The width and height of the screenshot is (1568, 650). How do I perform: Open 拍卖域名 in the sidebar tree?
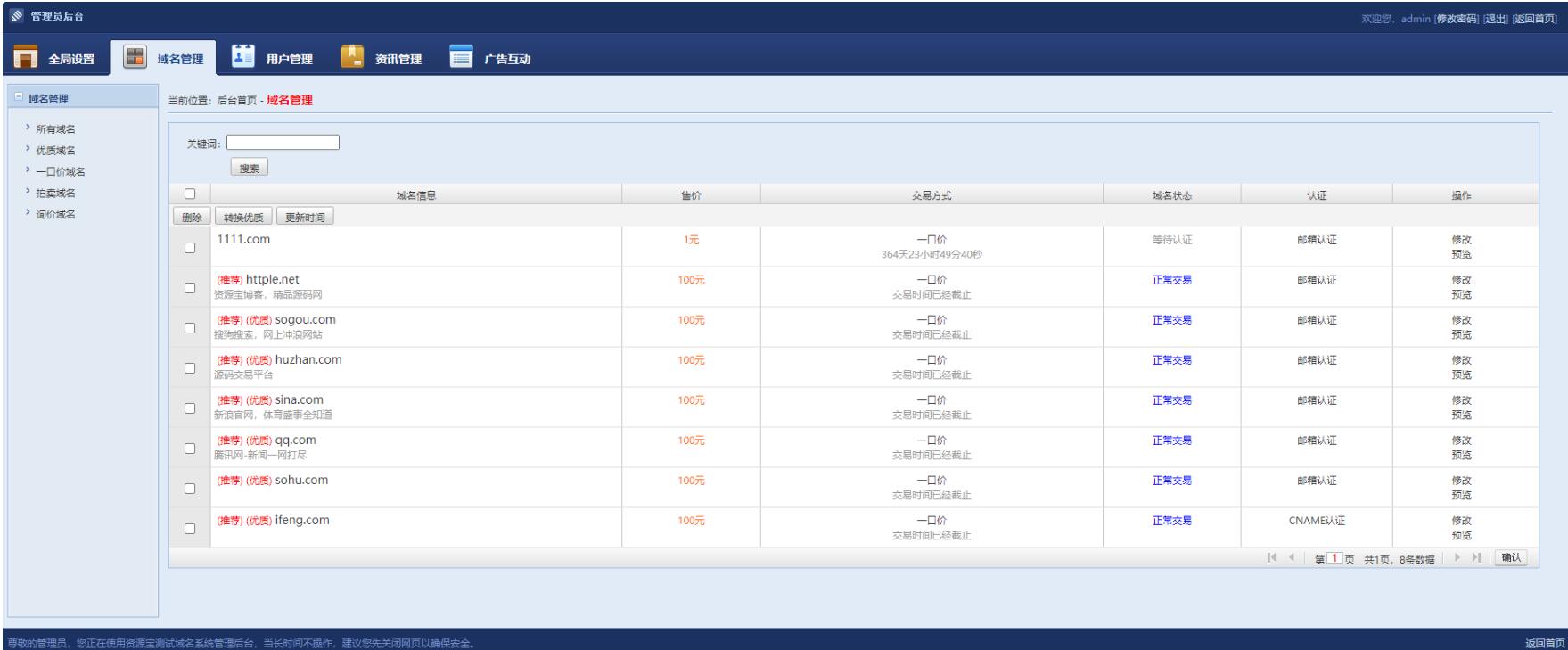click(x=55, y=193)
